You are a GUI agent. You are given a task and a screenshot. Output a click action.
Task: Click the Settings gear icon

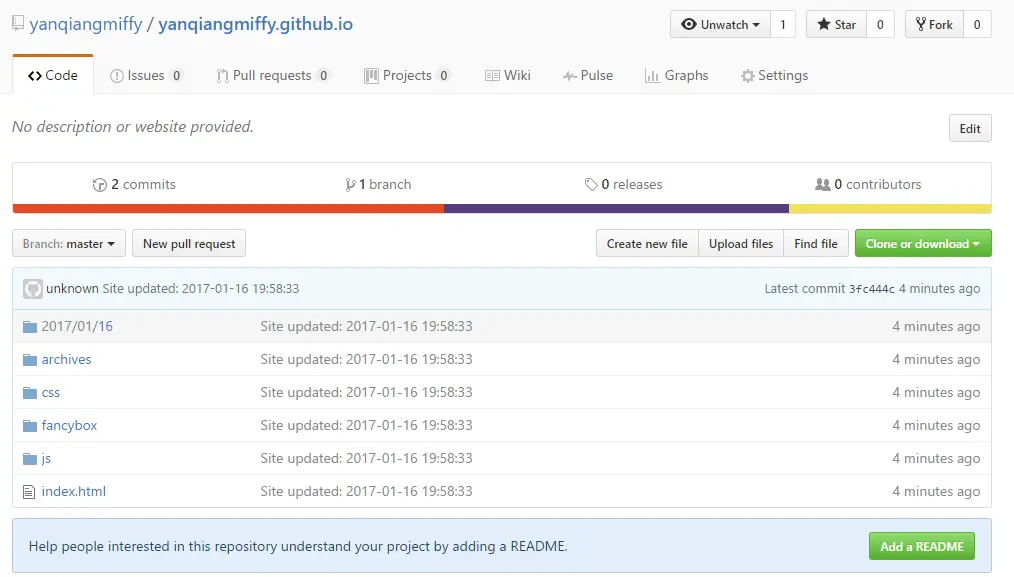748,76
